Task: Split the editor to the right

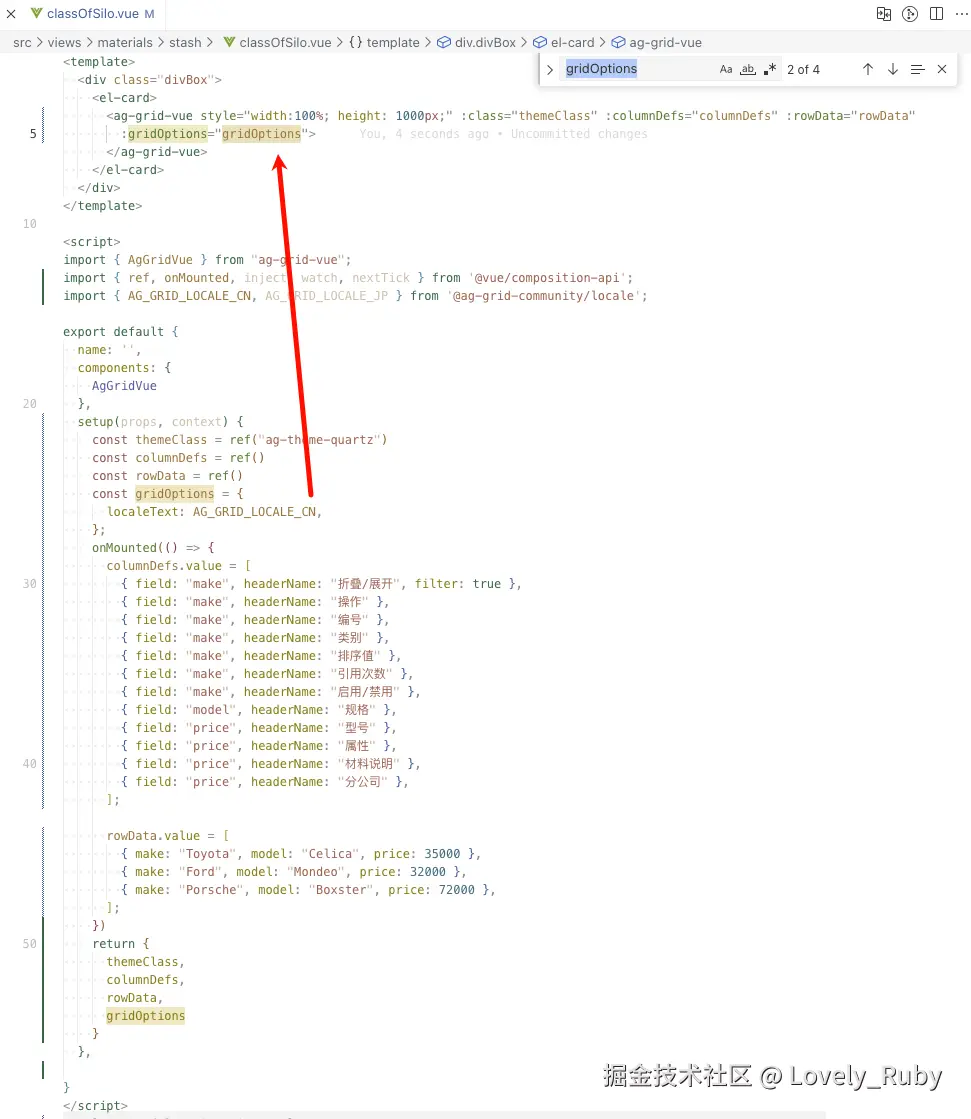Action: point(937,14)
